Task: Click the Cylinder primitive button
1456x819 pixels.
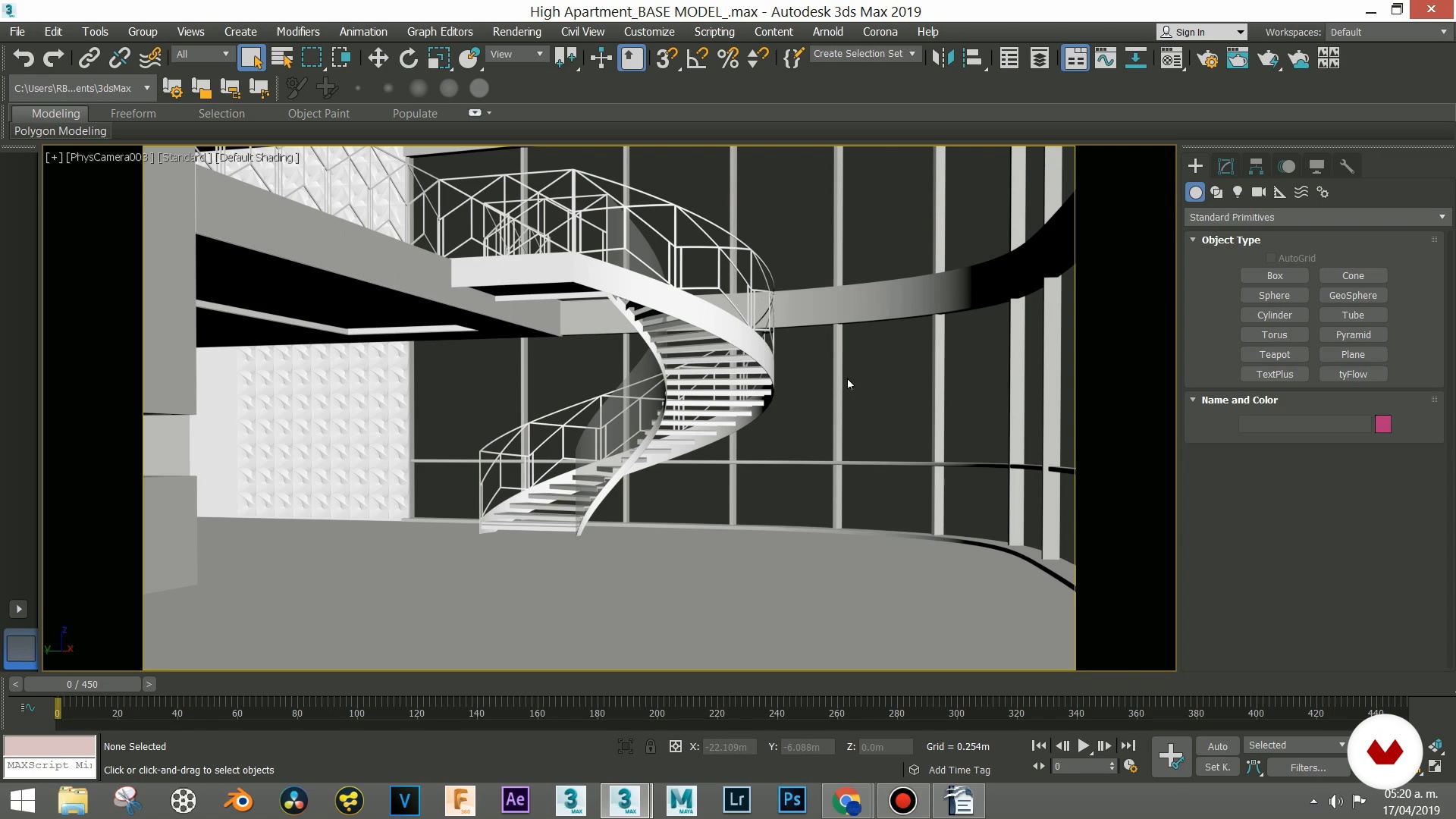Action: [x=1274, y=315]
